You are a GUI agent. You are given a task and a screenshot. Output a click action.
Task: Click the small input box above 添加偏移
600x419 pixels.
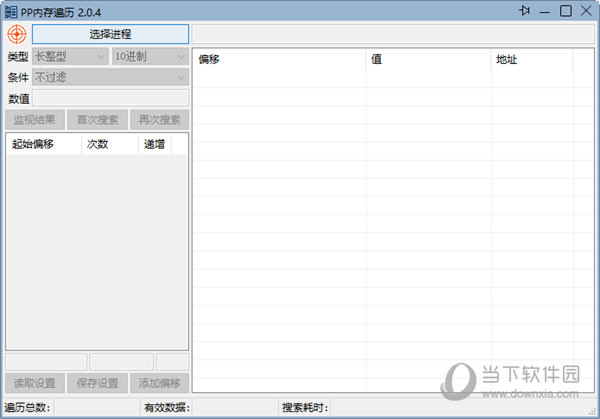click(172, 362)
